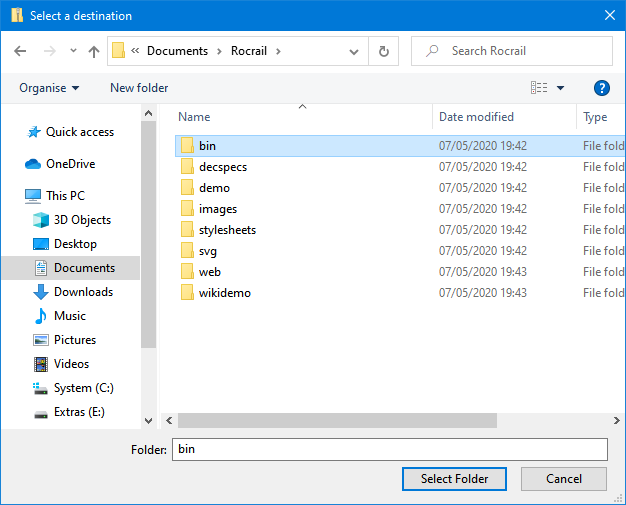Expand the address bar path history dropdown
This screenshot has width=626, height=505.
pyautogui.click(x=354, y=51)
